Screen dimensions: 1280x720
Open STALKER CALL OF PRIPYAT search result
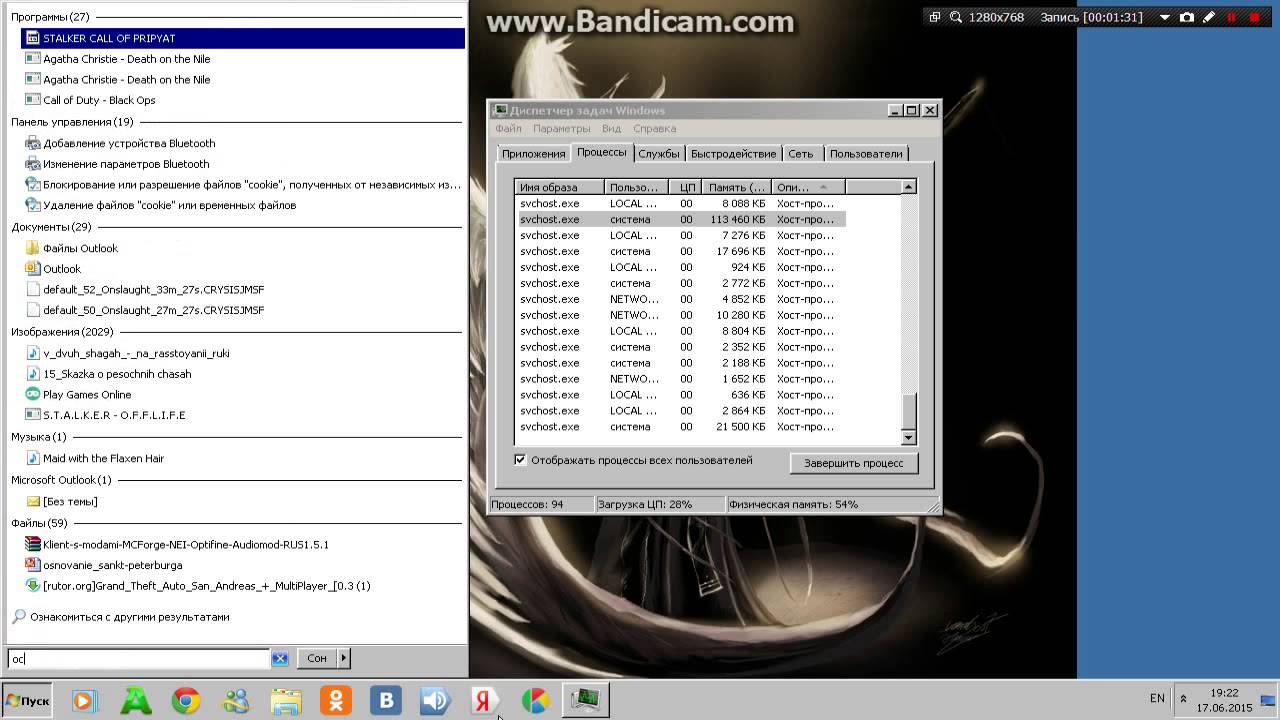(243, 38)
